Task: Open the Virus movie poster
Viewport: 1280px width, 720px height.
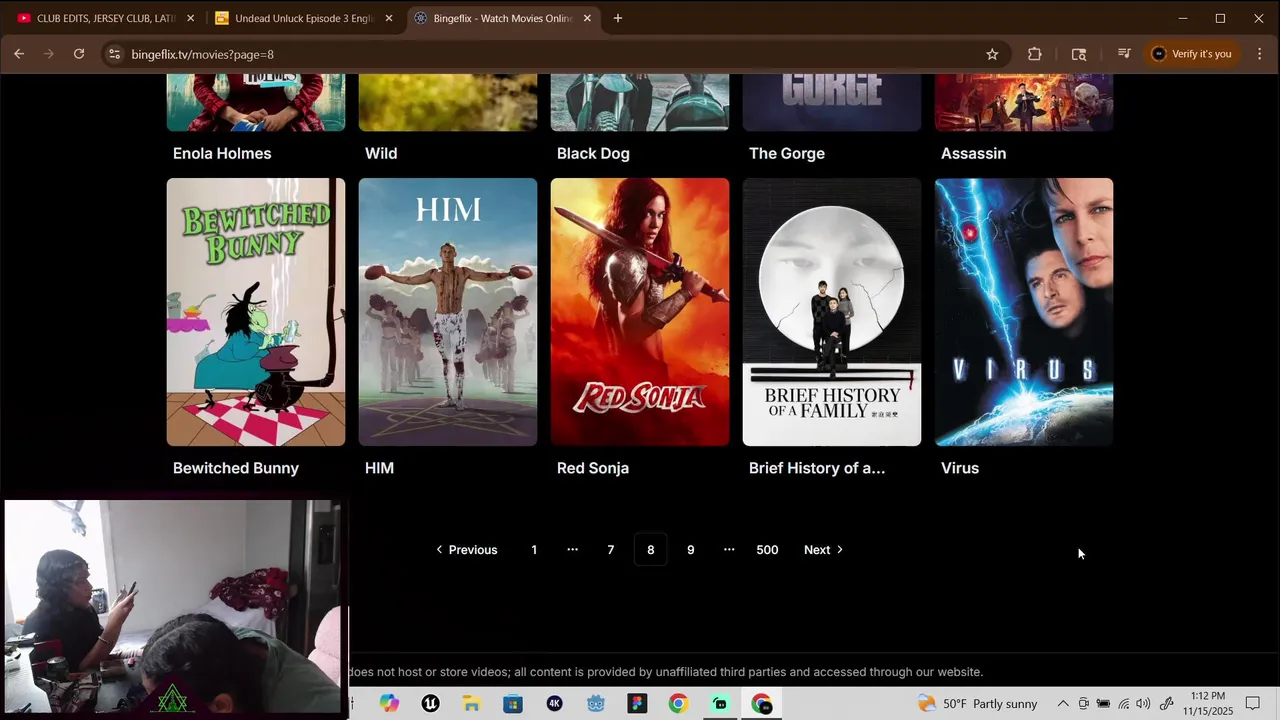Action: tap(1024, 312)
